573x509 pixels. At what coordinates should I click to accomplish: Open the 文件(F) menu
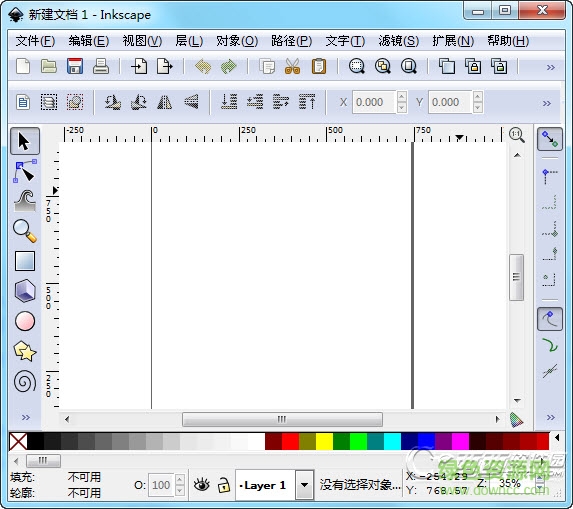coord(35,41)
